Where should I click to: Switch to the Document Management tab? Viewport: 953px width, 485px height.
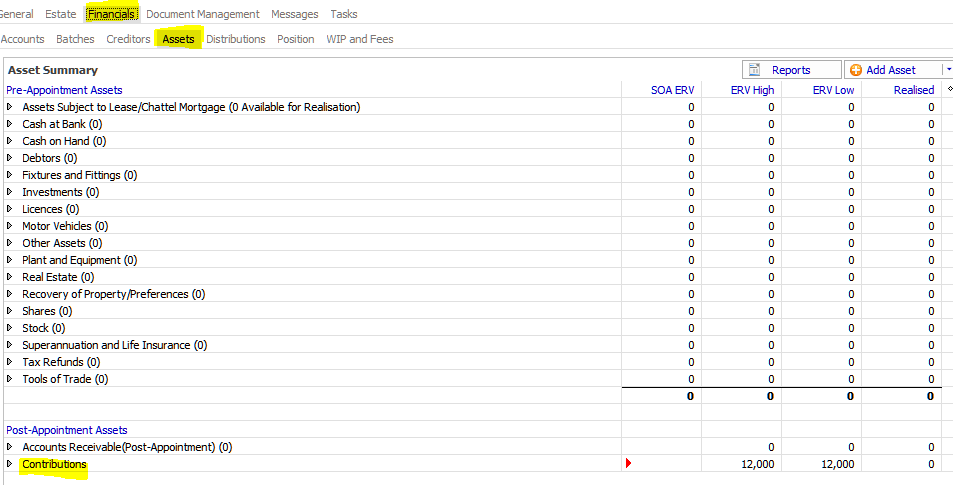[202, 14]
